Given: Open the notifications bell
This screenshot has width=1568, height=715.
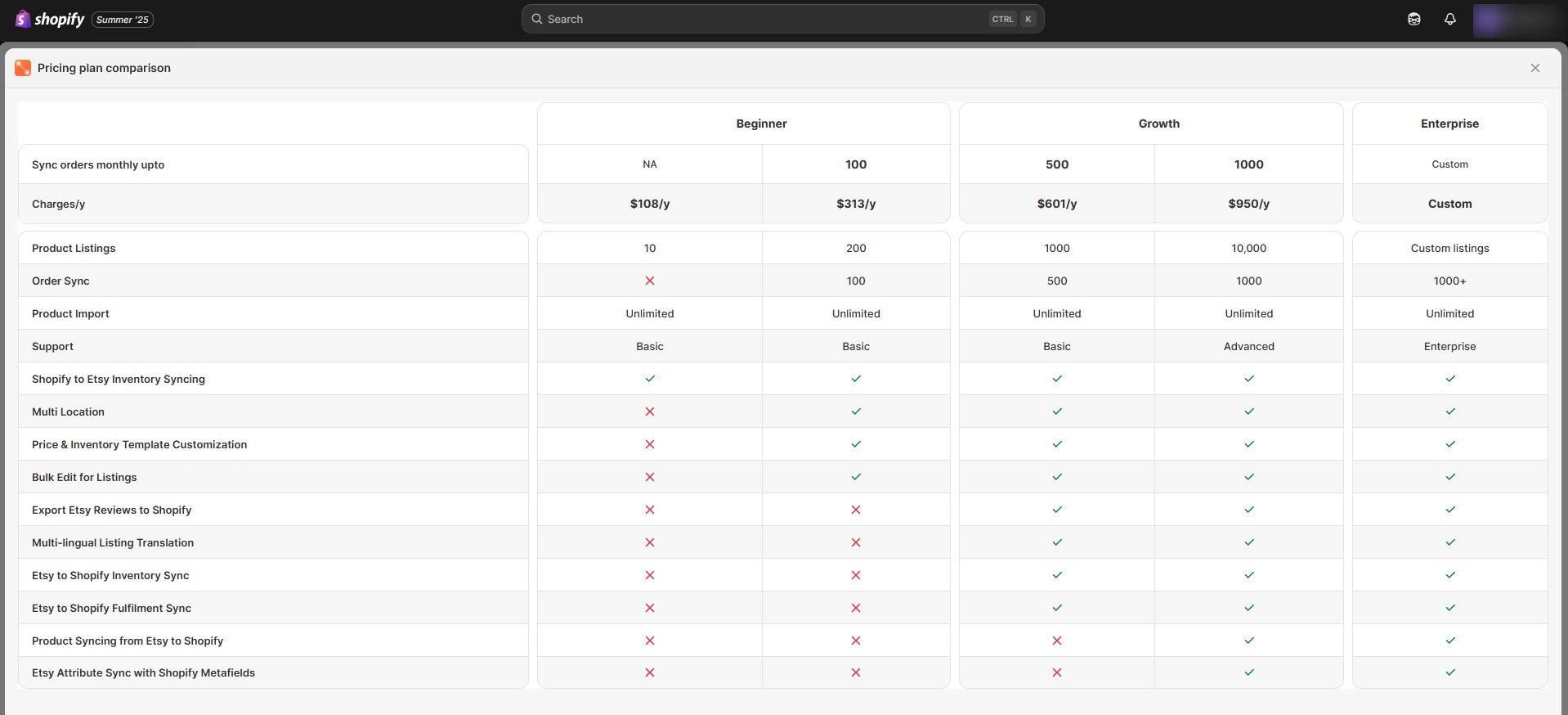Looking at the screenshot, I should 1450,19.
